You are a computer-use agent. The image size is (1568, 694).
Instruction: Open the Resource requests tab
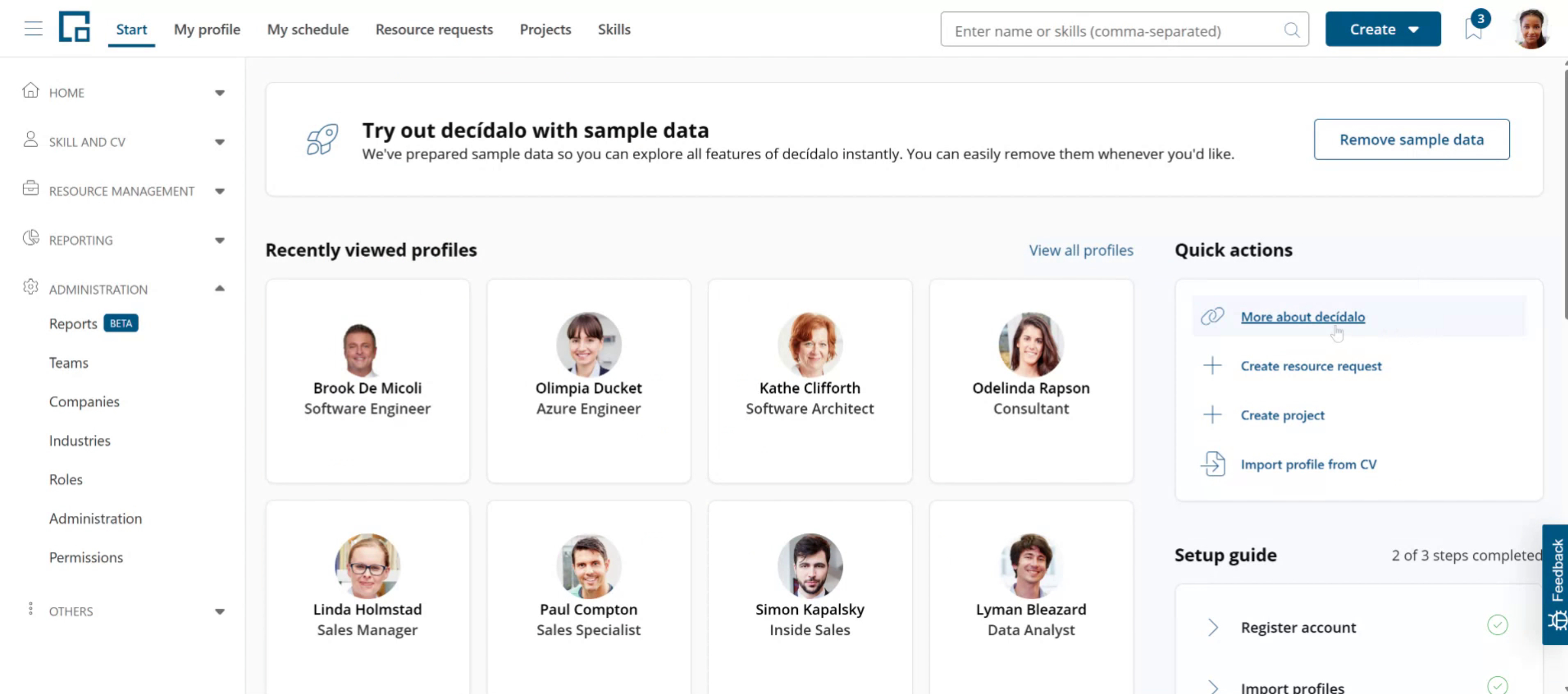click(x=434, y=29)
